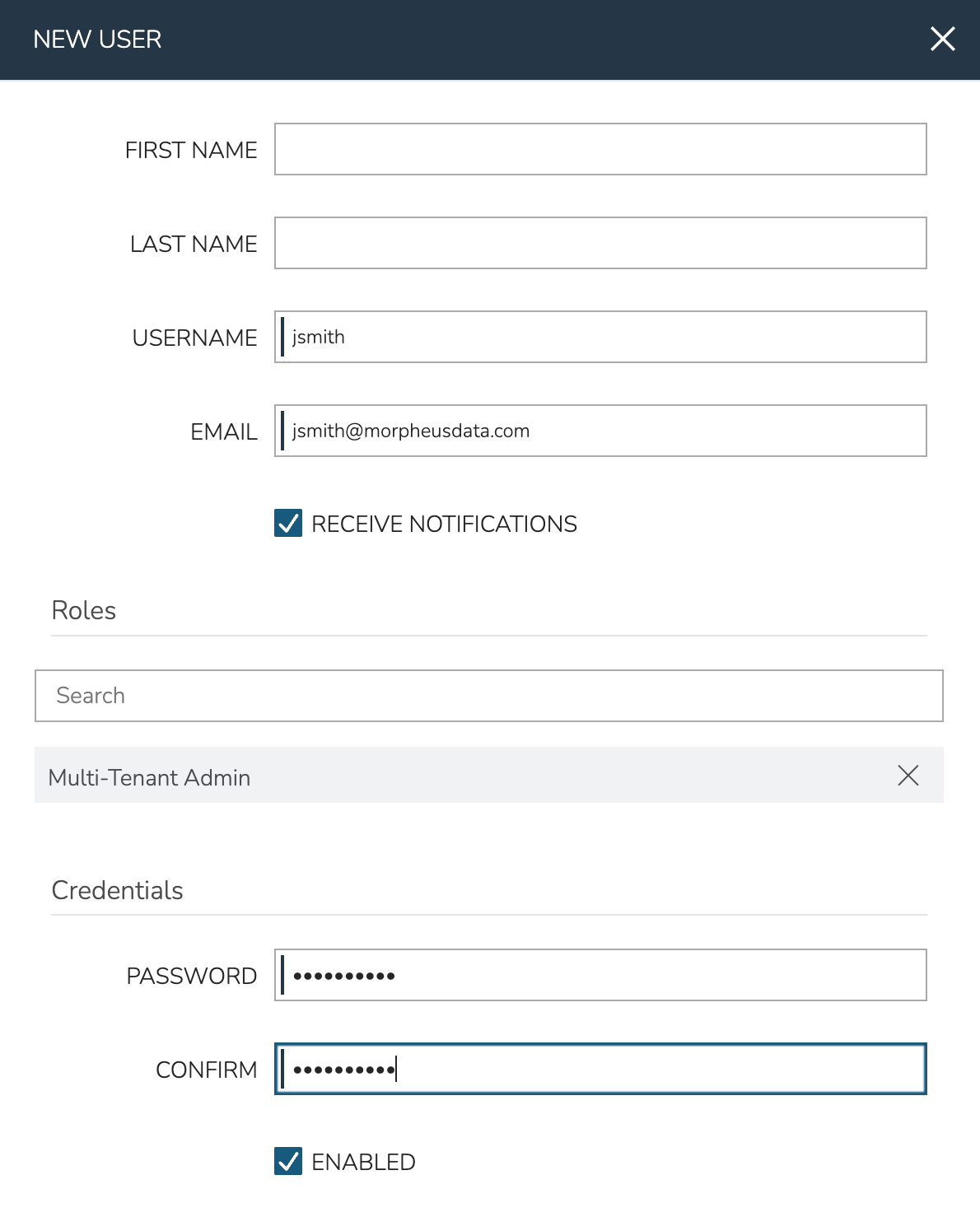Screen dimensions: 980x1217
Task: Click the Email label
Action: [x=224, y=431]
